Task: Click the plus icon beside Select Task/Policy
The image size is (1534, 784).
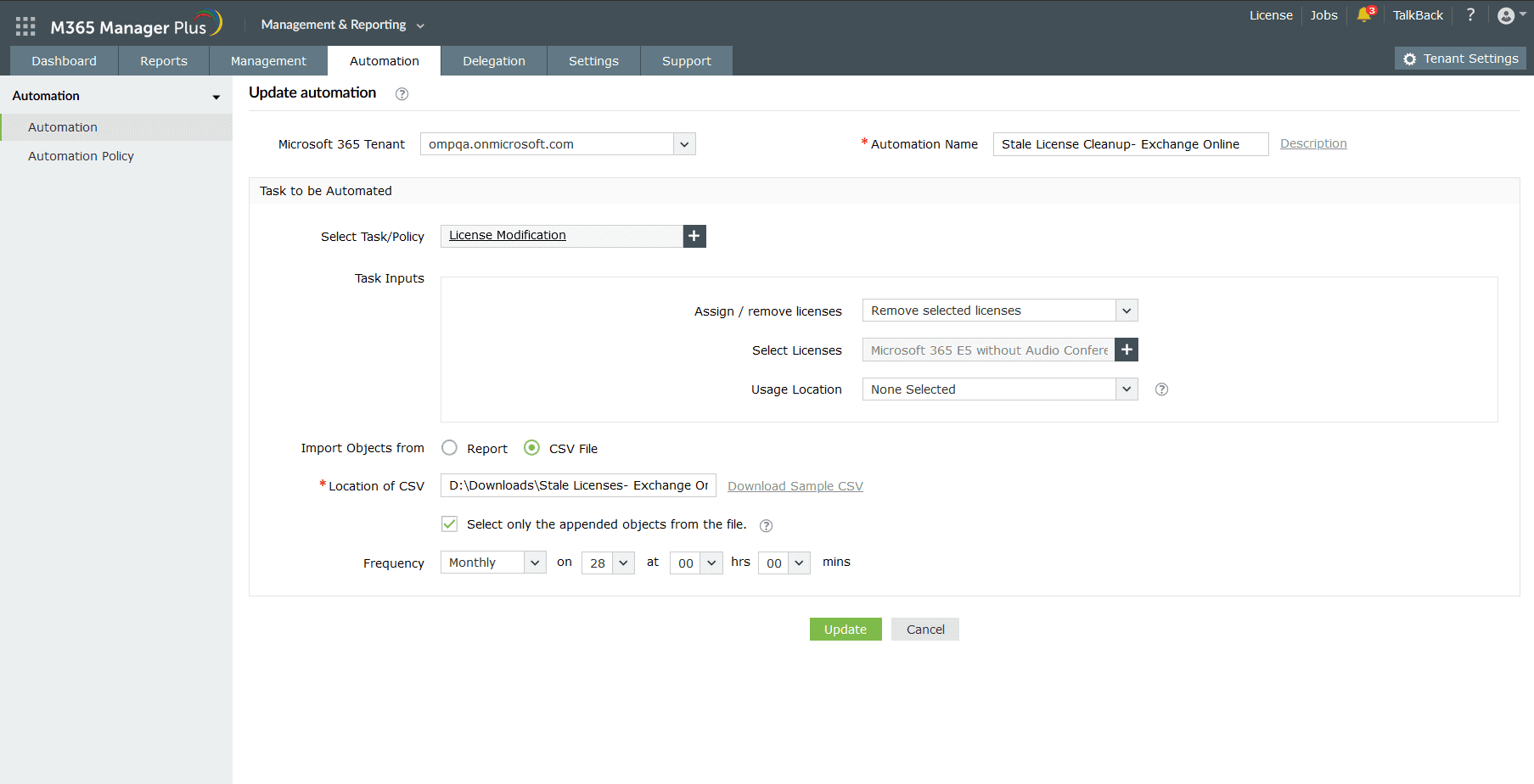Action: (694, 236)
